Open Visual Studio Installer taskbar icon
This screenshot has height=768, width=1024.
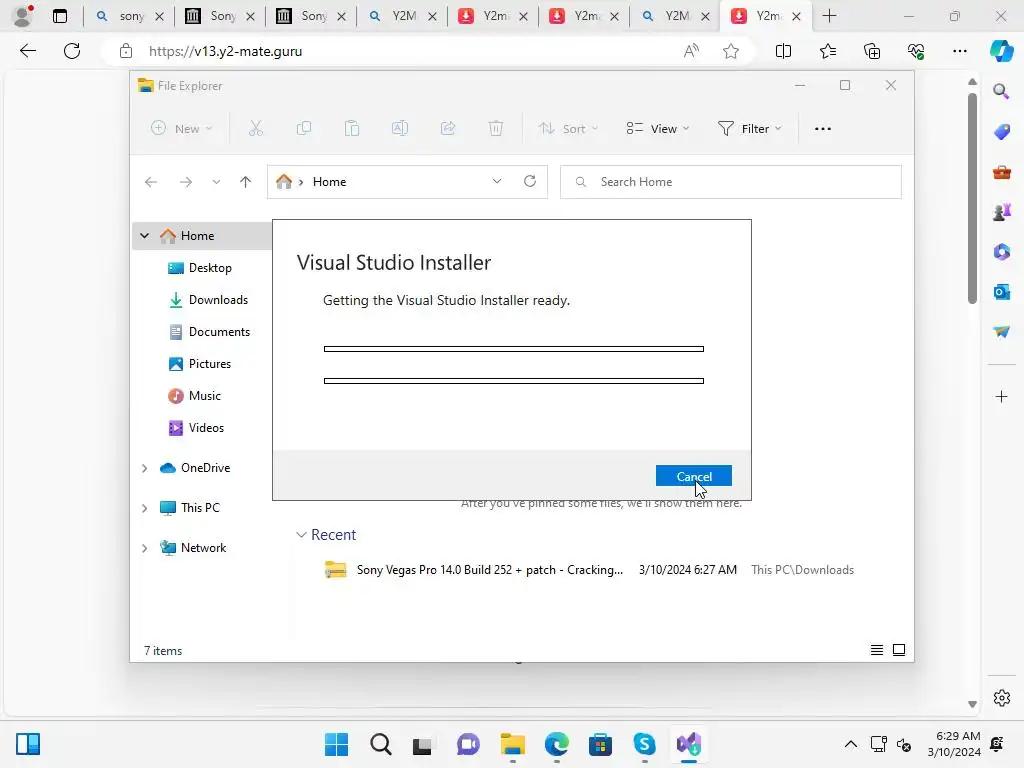pos(688,744)
